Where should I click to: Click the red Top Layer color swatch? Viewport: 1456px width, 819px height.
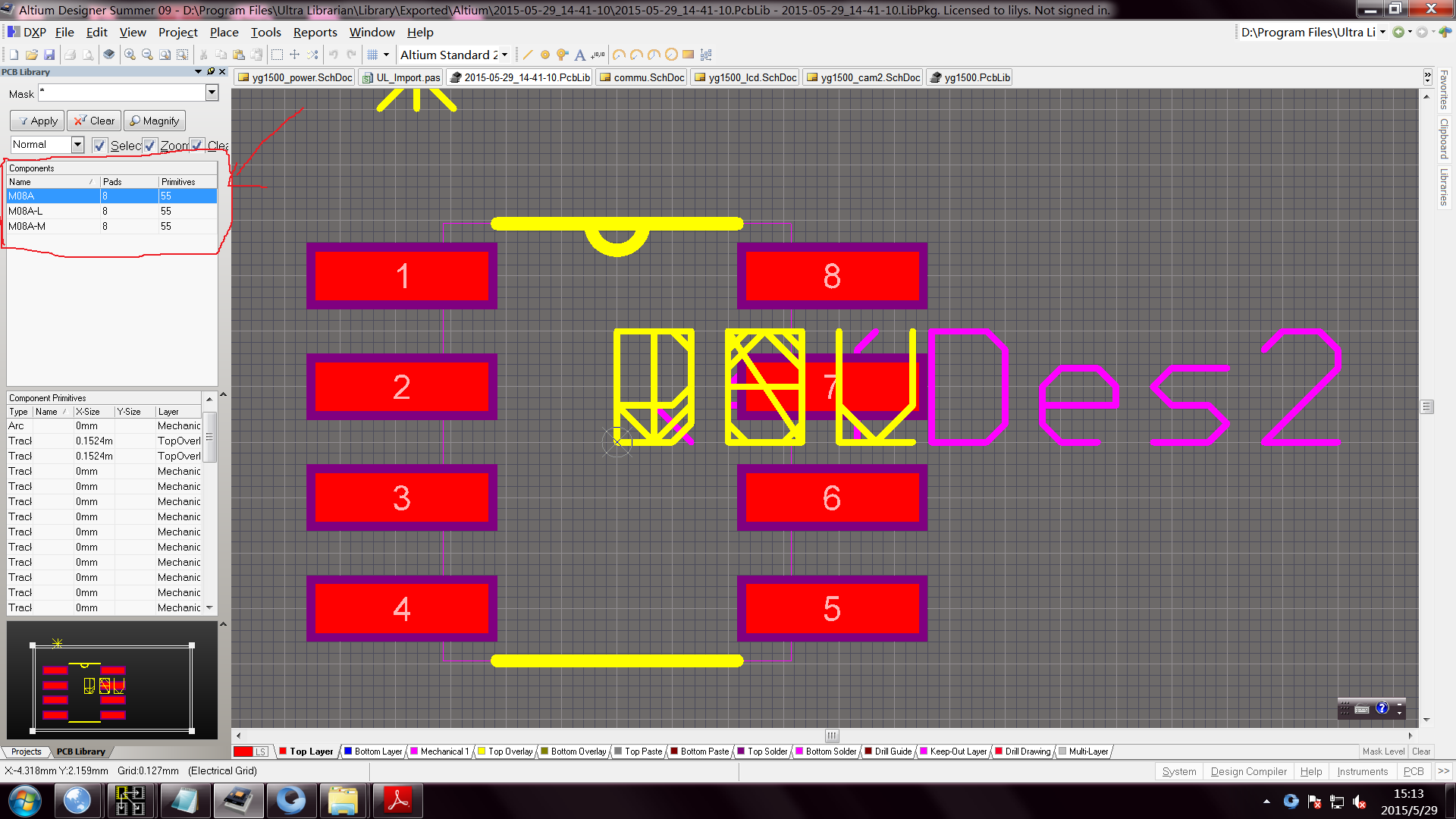click(x=243, y=752)
